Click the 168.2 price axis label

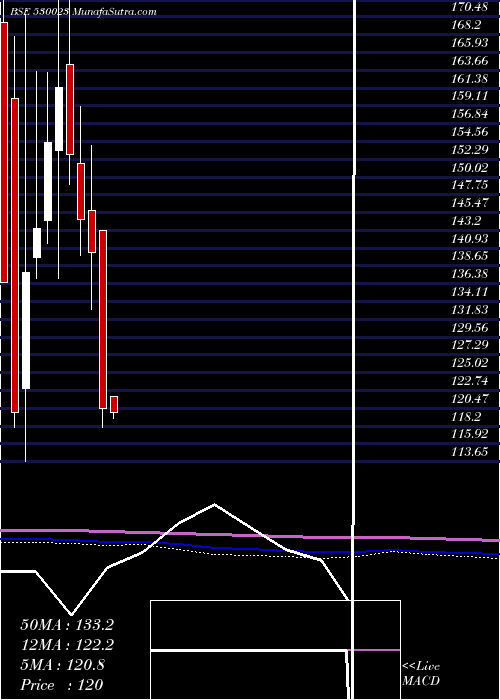tap(467, 25)
